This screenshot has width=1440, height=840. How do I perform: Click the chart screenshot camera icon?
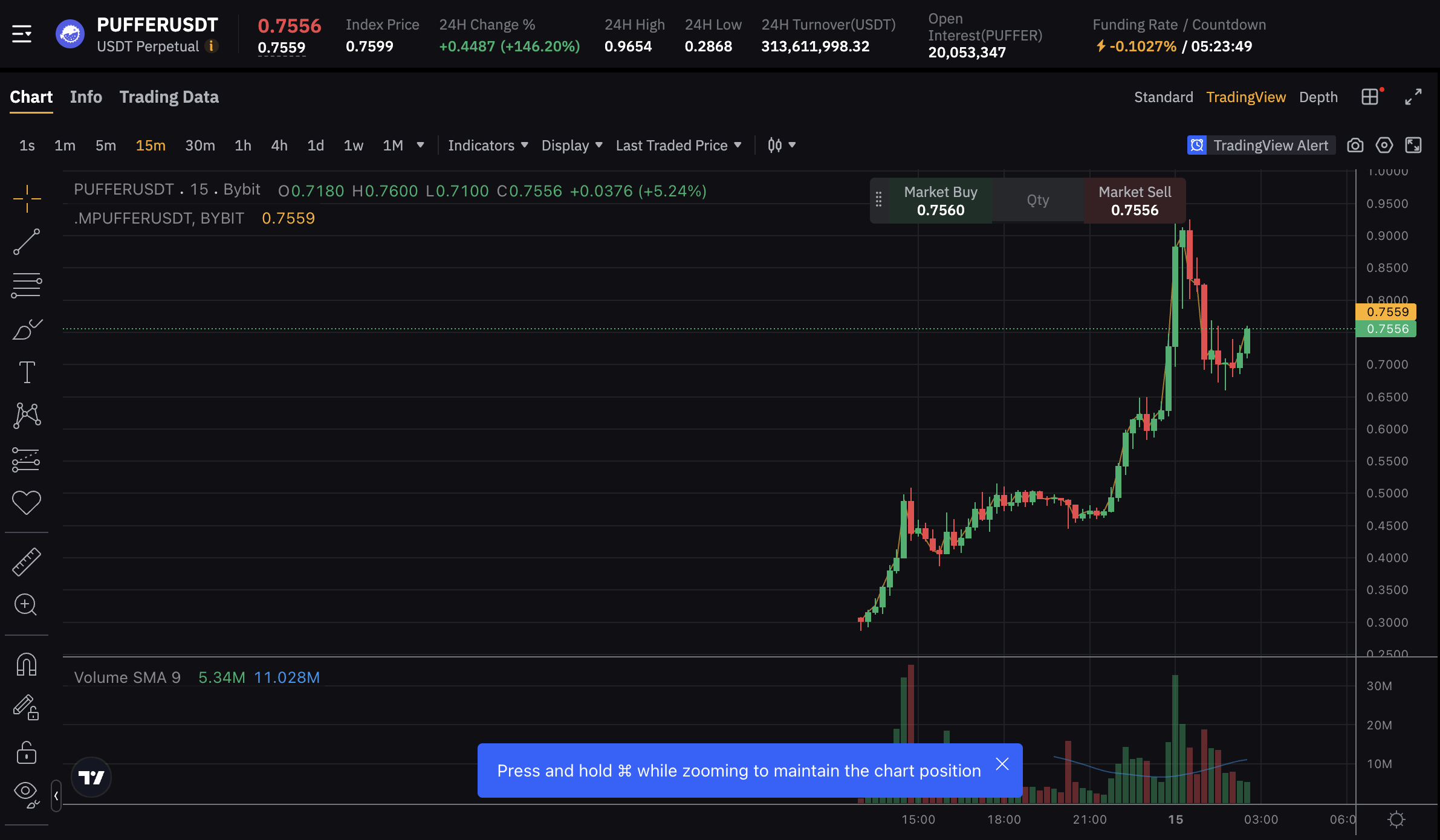1355,146
